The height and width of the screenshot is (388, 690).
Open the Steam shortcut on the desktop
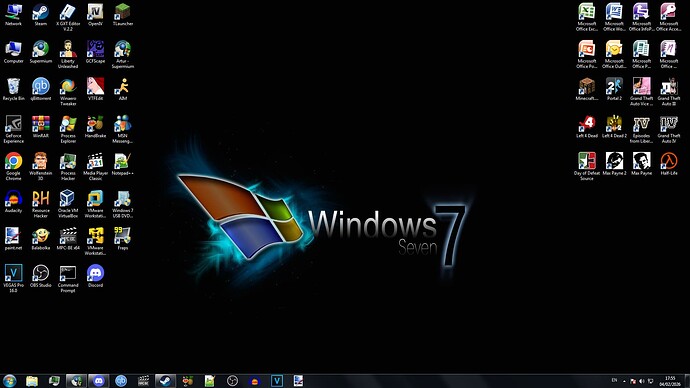coord(40,15)
